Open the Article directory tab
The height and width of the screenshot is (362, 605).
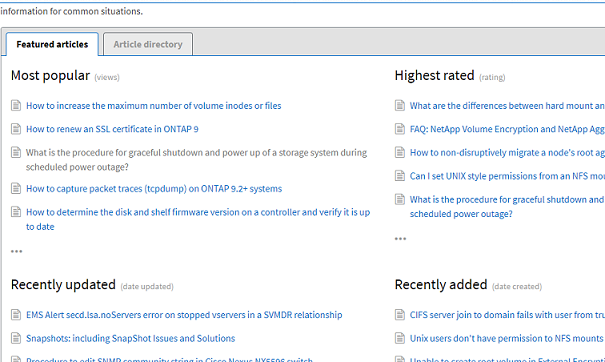pos(148,44)
